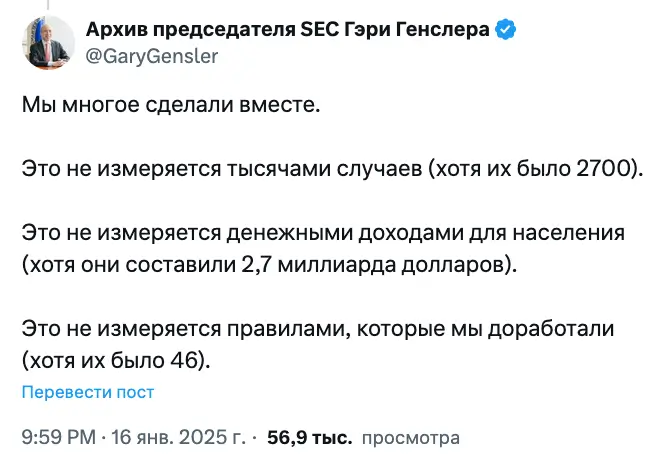Click the word правилами in the post
The width and height of the screenshot is (672, 460).
[x=288, y=329]
